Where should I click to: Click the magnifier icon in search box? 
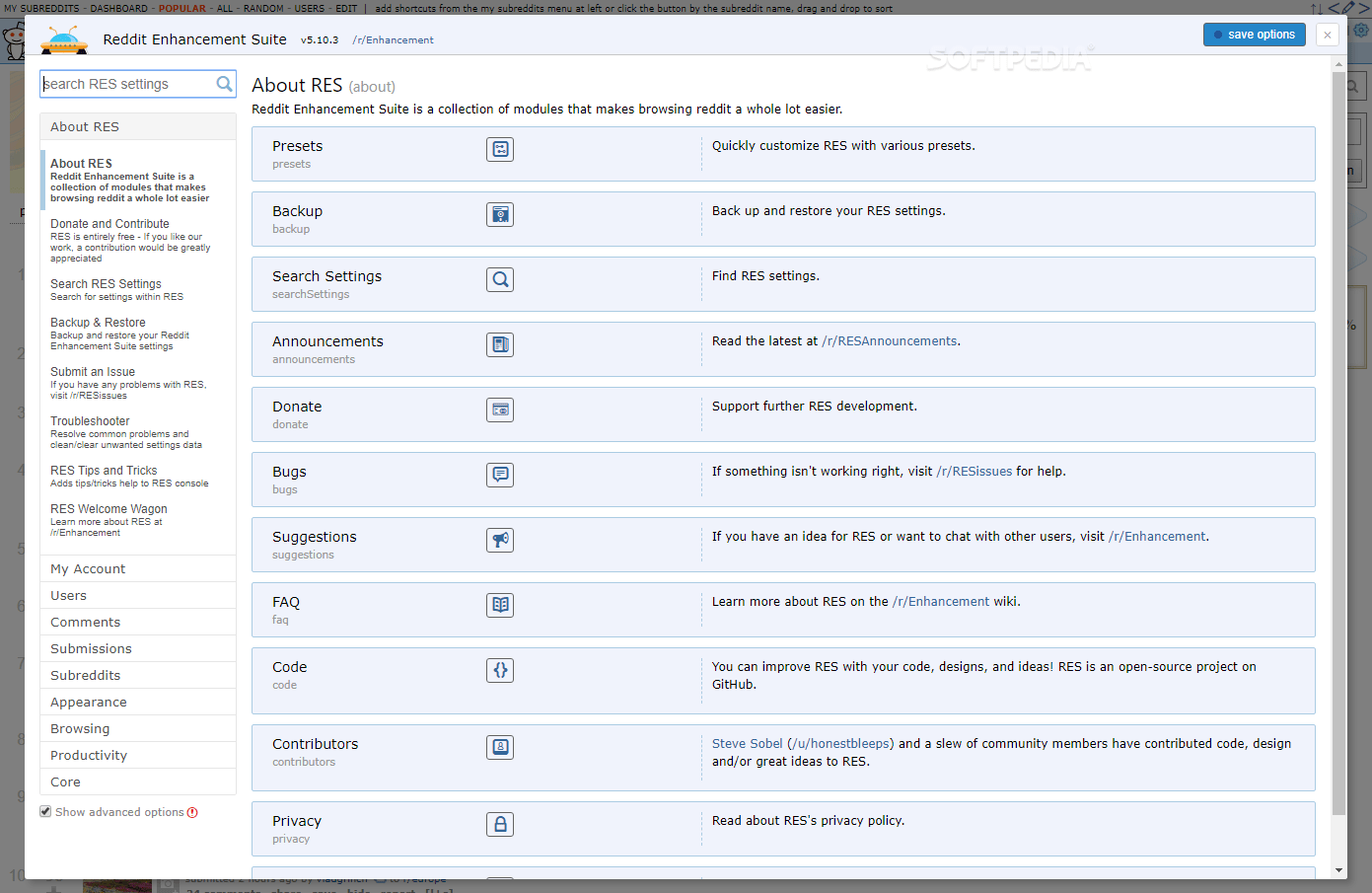click(224, 84)
